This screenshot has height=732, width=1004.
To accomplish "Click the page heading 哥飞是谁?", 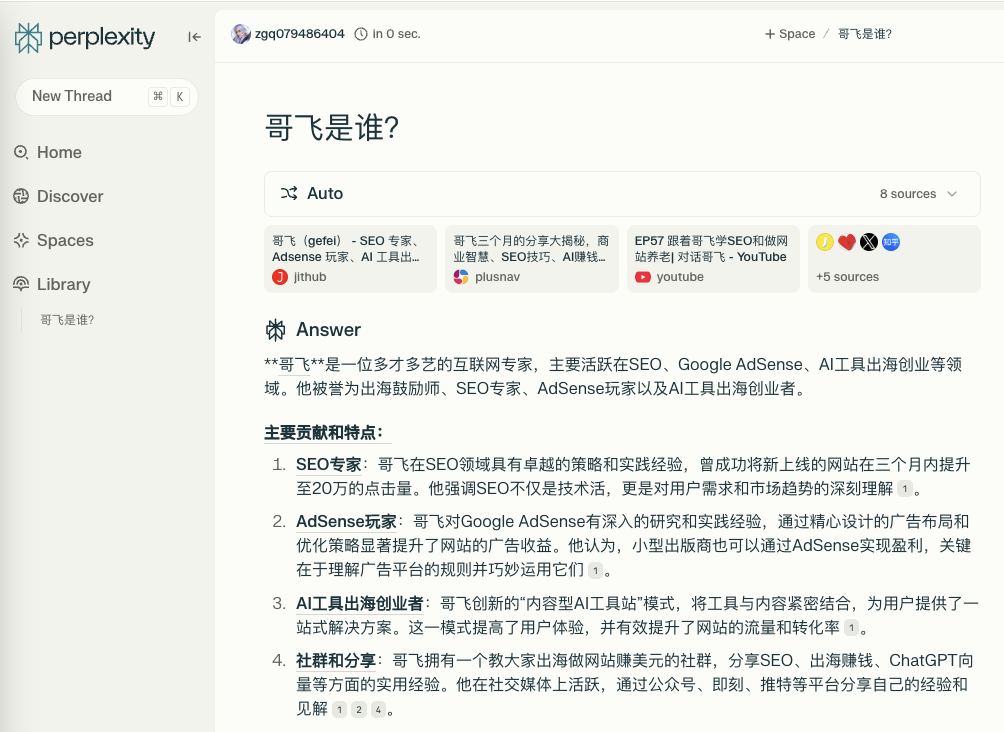I will pyautogui.click(x=332, y=127).
